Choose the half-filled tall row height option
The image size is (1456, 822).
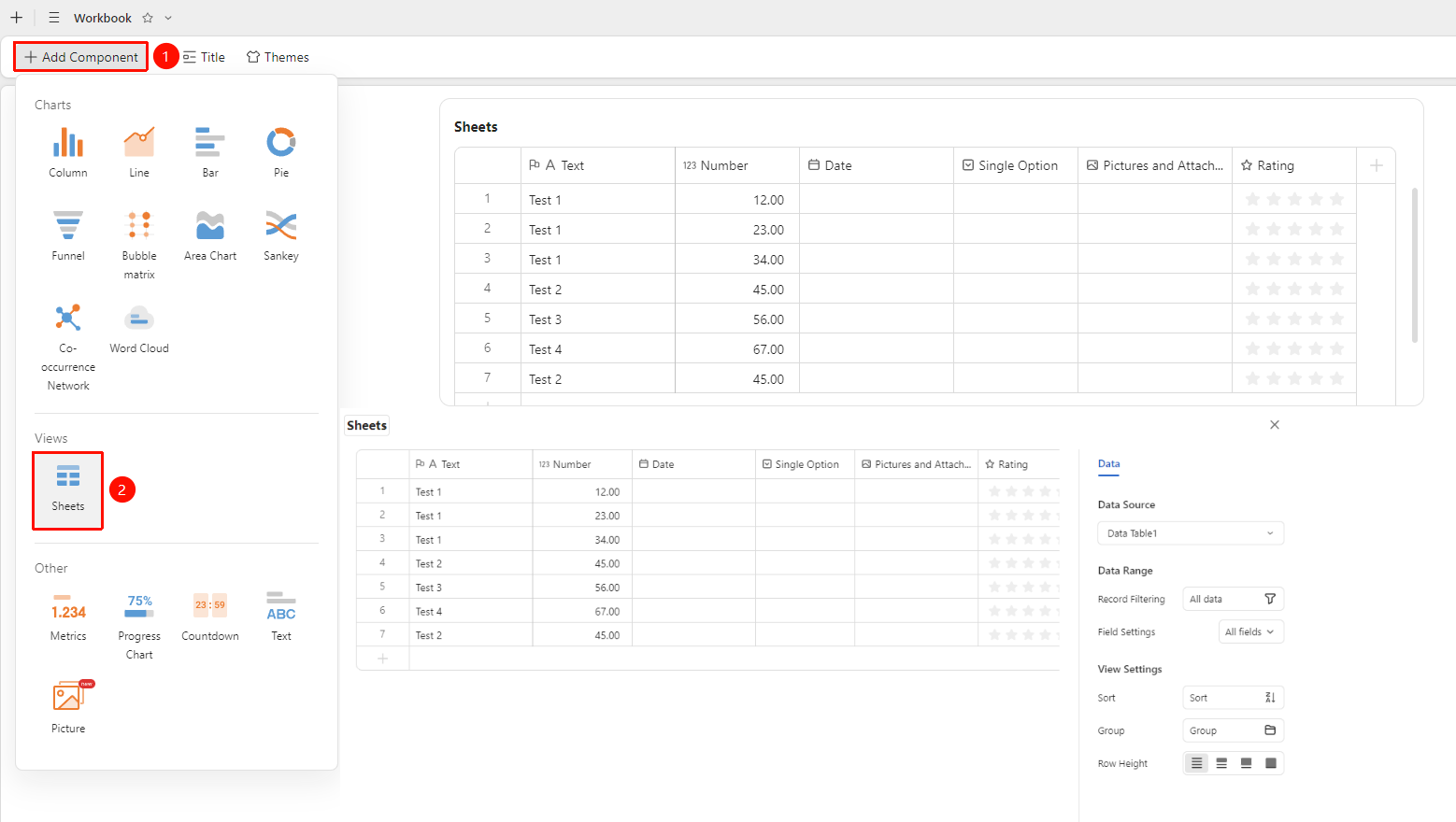pos(1246,763)
